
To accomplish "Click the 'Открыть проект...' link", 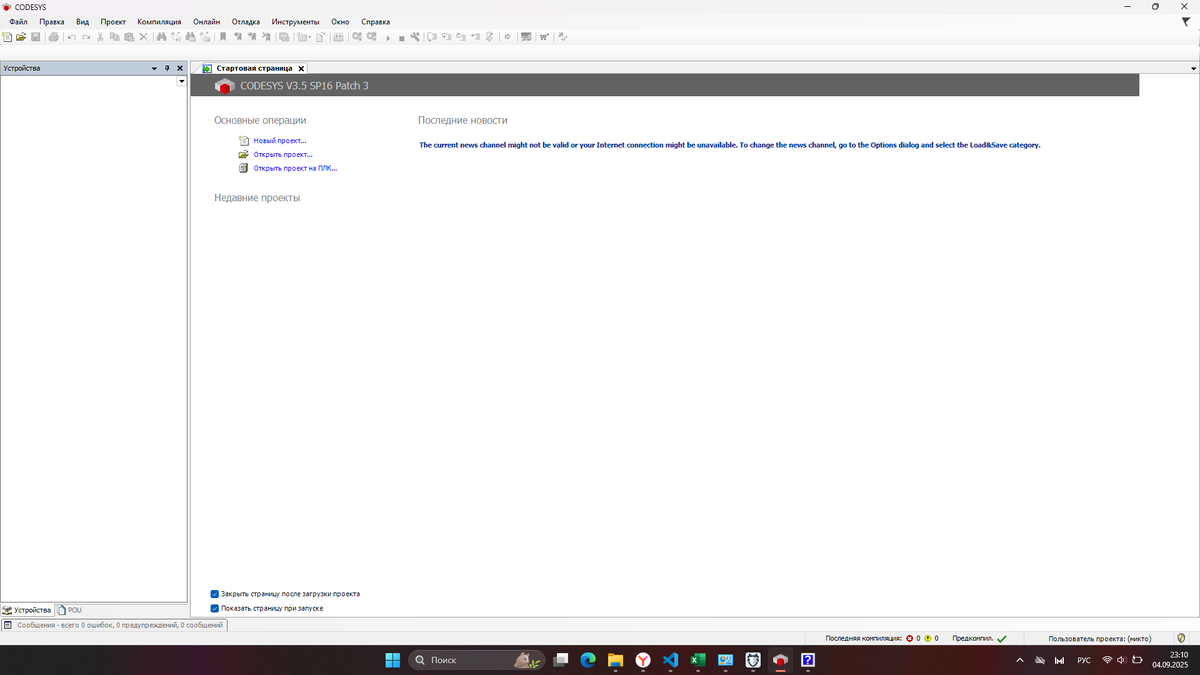I will click(x=283, y=155).
